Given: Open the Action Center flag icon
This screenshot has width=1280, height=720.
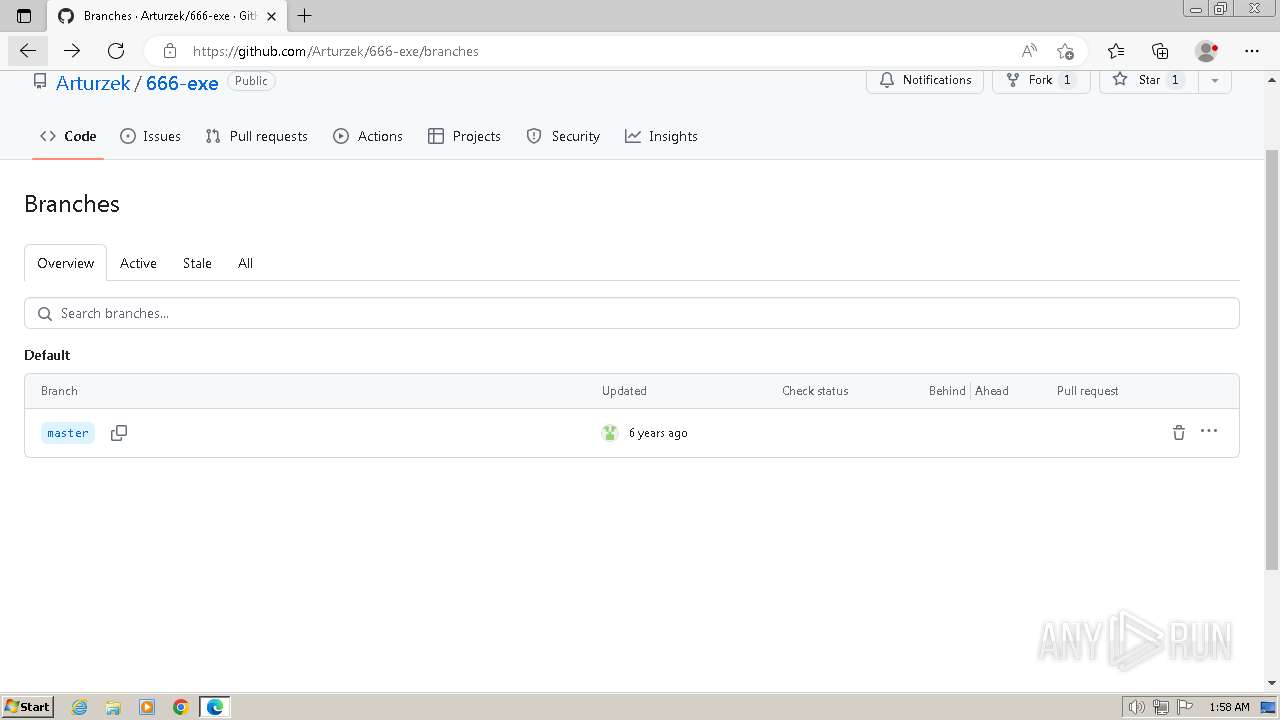Looking at the screenshot, I should tap(1185, 707).
